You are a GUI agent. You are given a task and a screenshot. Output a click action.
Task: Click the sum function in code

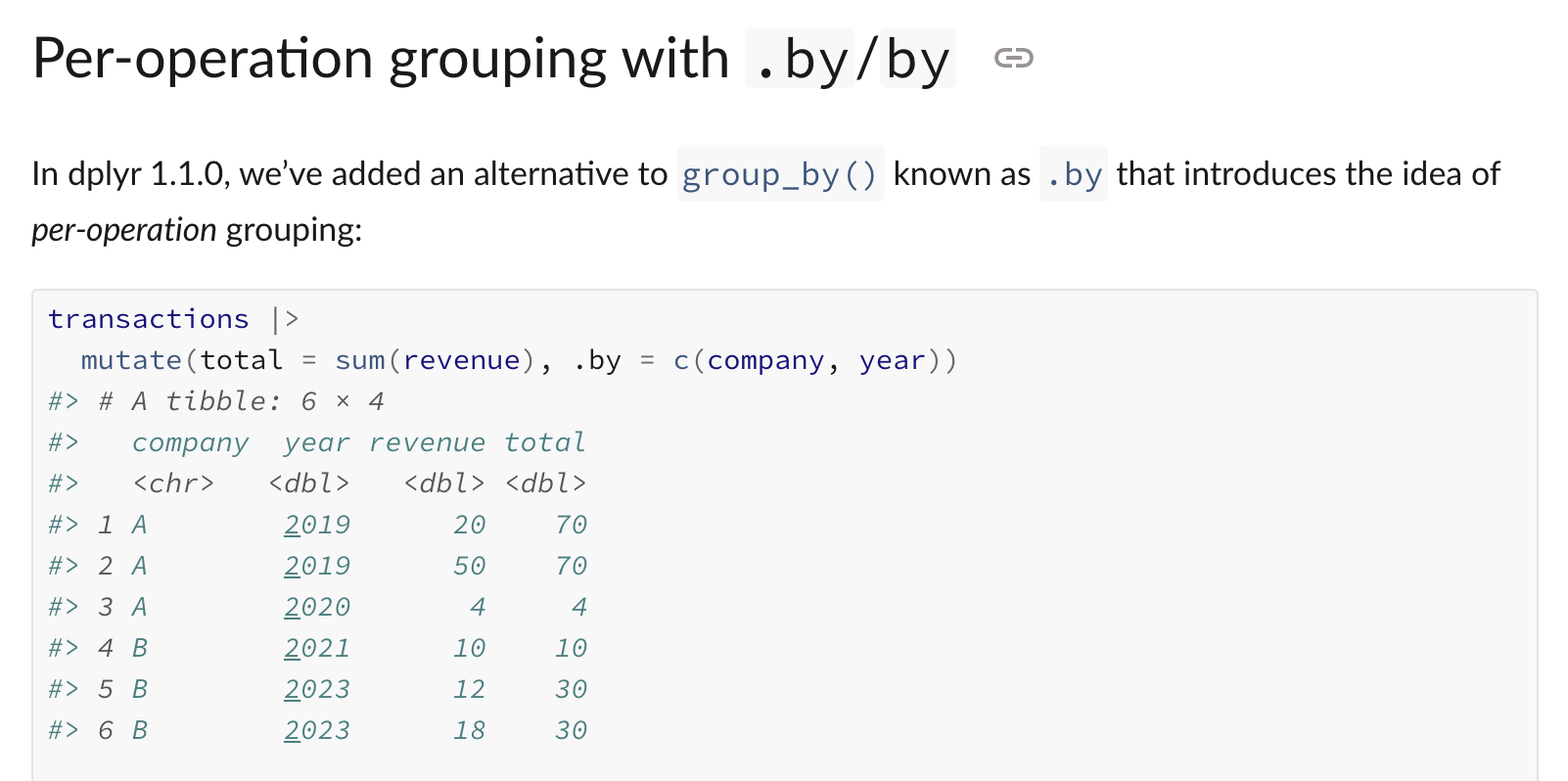(359, 360)
